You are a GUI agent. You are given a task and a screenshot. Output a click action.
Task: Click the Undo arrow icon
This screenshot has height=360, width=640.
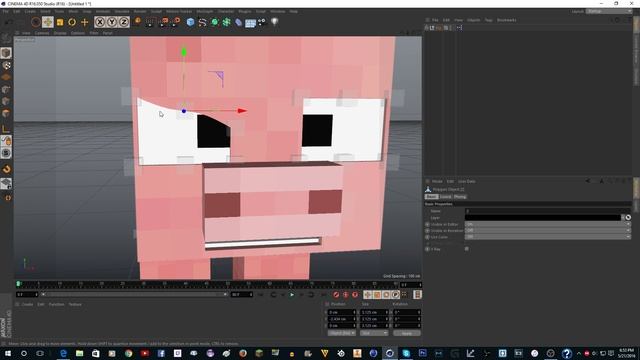[x=8, y=22]
